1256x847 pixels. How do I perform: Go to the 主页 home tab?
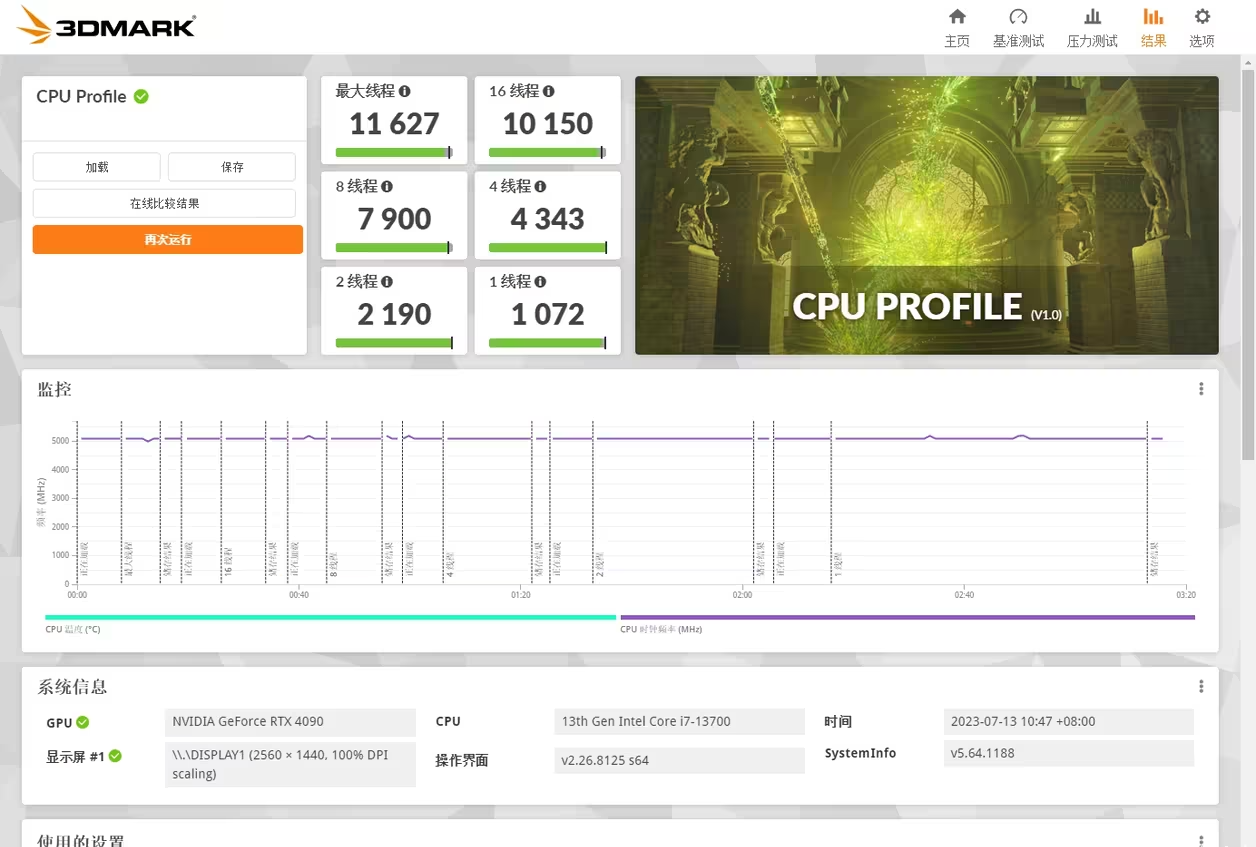957,27
